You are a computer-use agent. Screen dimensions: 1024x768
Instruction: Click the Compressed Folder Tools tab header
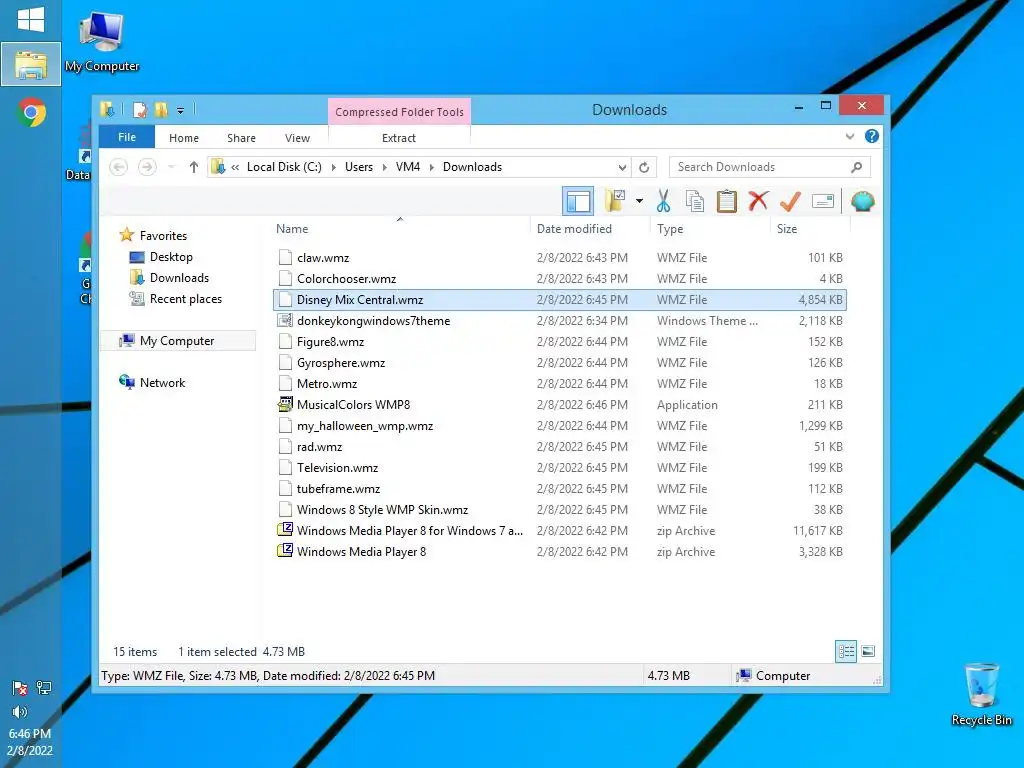(399, 112)
